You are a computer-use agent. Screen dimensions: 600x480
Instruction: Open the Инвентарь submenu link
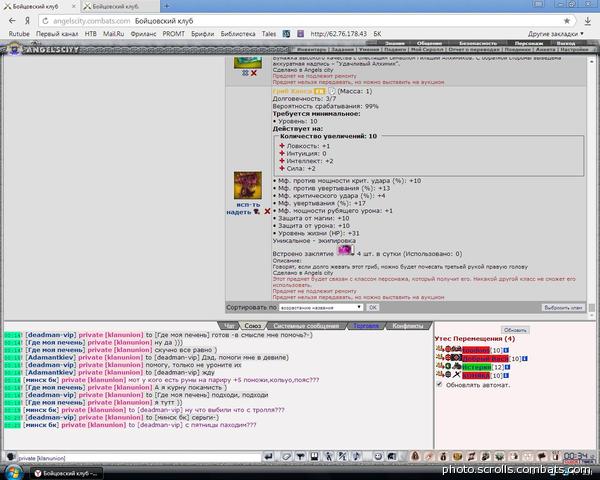pos(312,49)
